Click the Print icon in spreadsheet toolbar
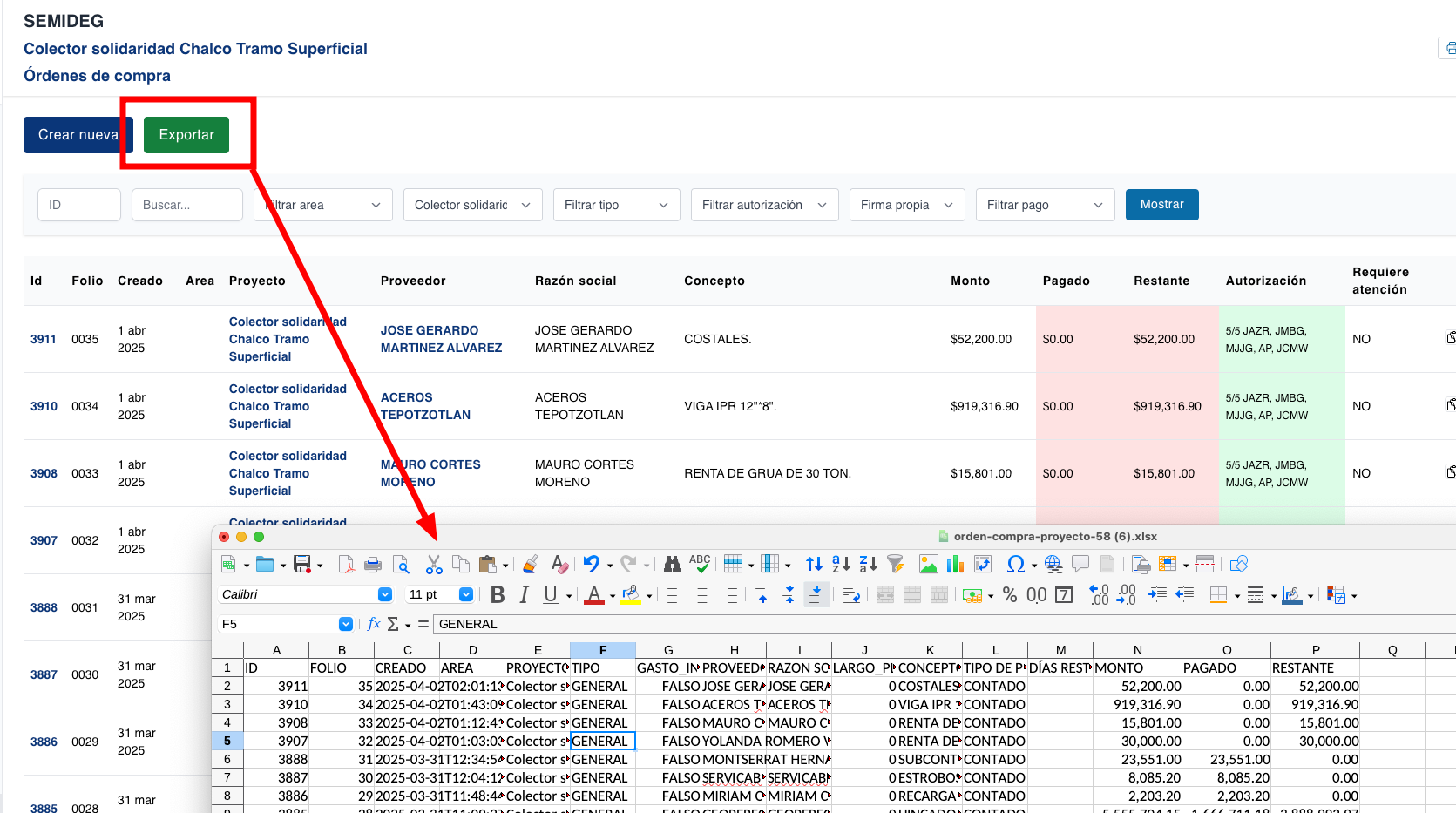 (373, 565)
